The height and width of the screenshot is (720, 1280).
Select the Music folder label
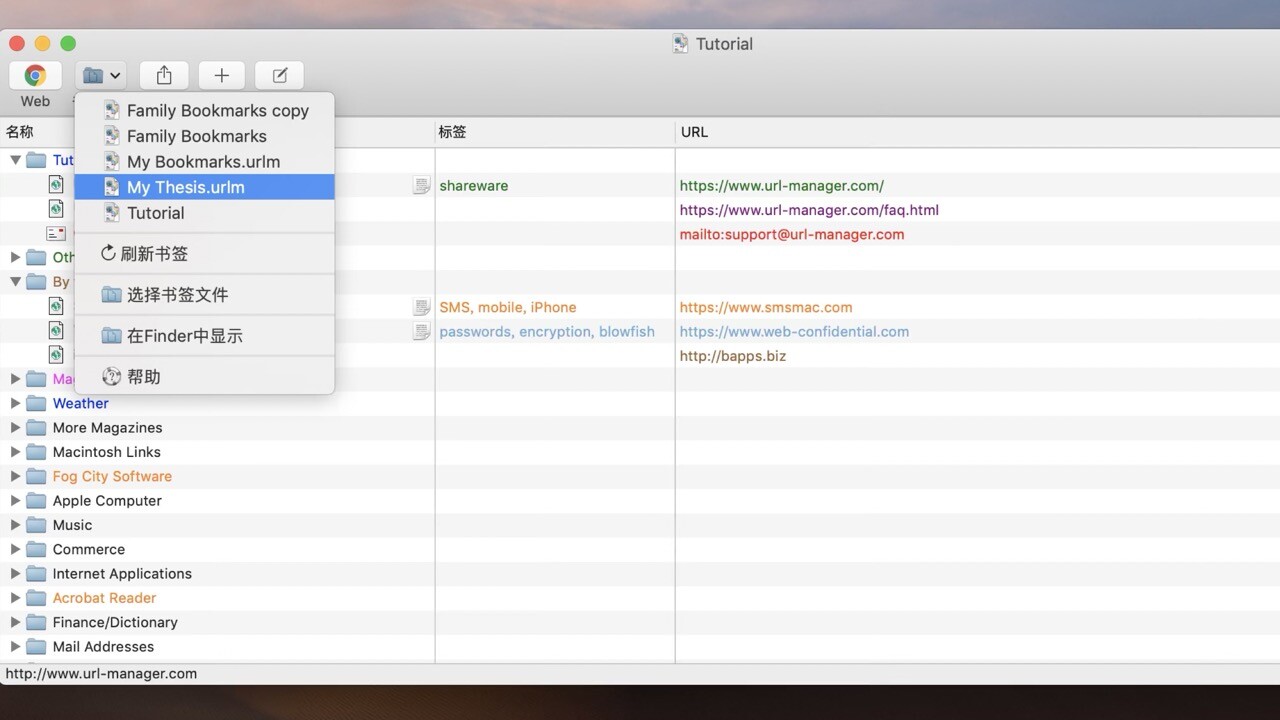[x=72, y=525]
